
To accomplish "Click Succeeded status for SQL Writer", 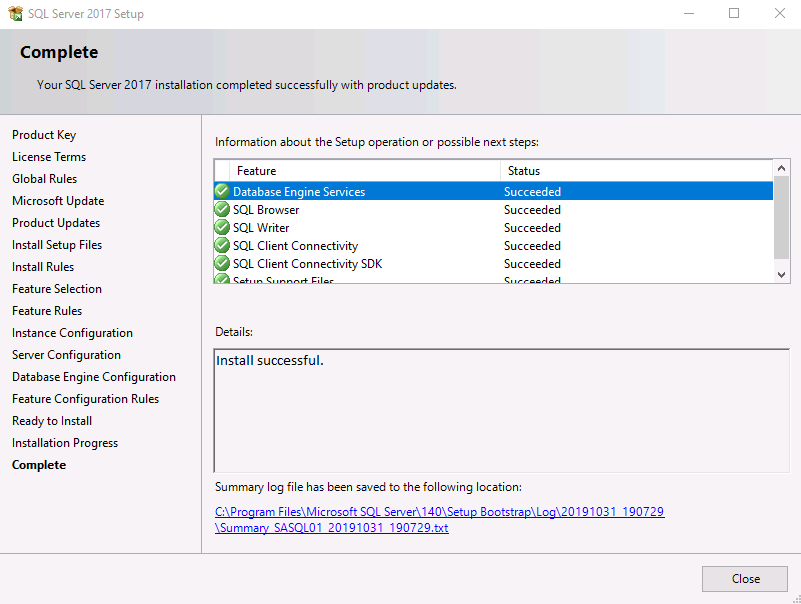I will tap(532, 227).
